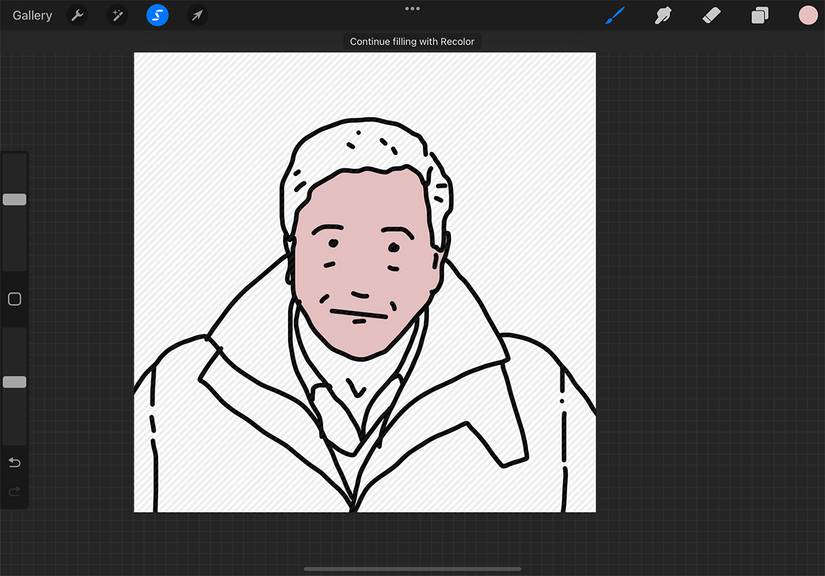Deselect the active Selection tool
The width and height of the screenshot is (825, 576).
pos(157,15)
